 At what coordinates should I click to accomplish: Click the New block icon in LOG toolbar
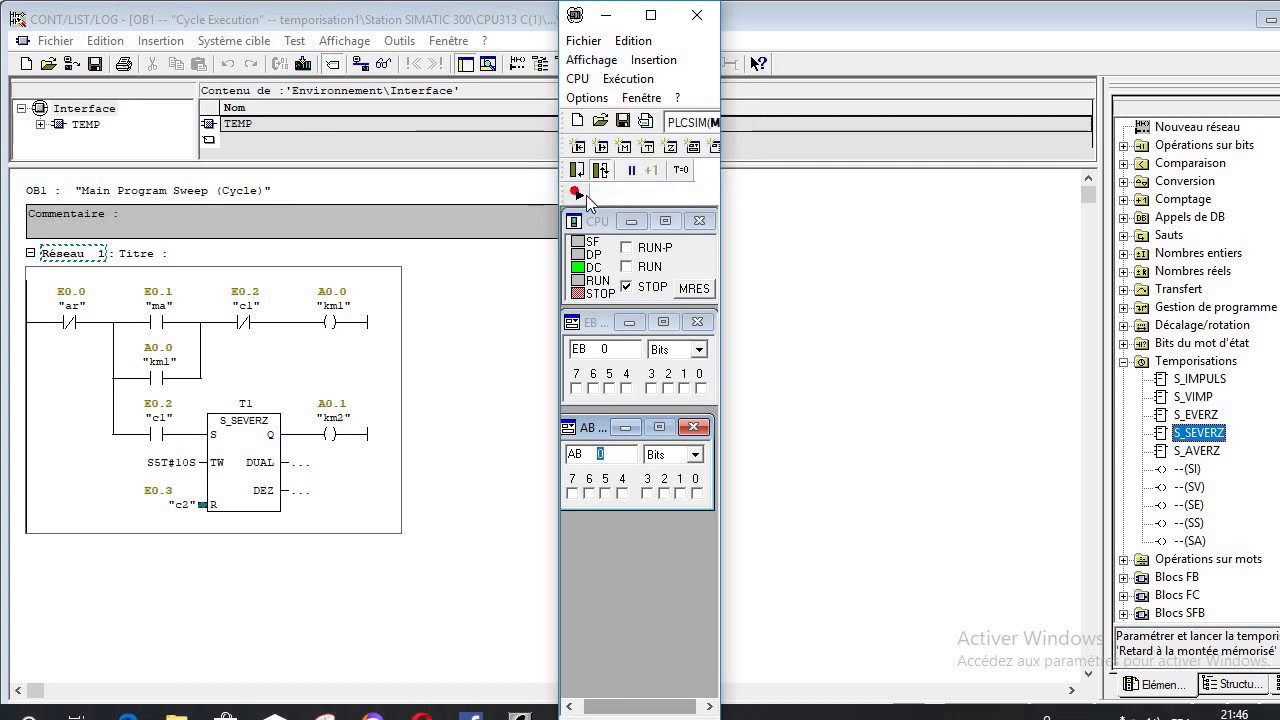point(26,64)
